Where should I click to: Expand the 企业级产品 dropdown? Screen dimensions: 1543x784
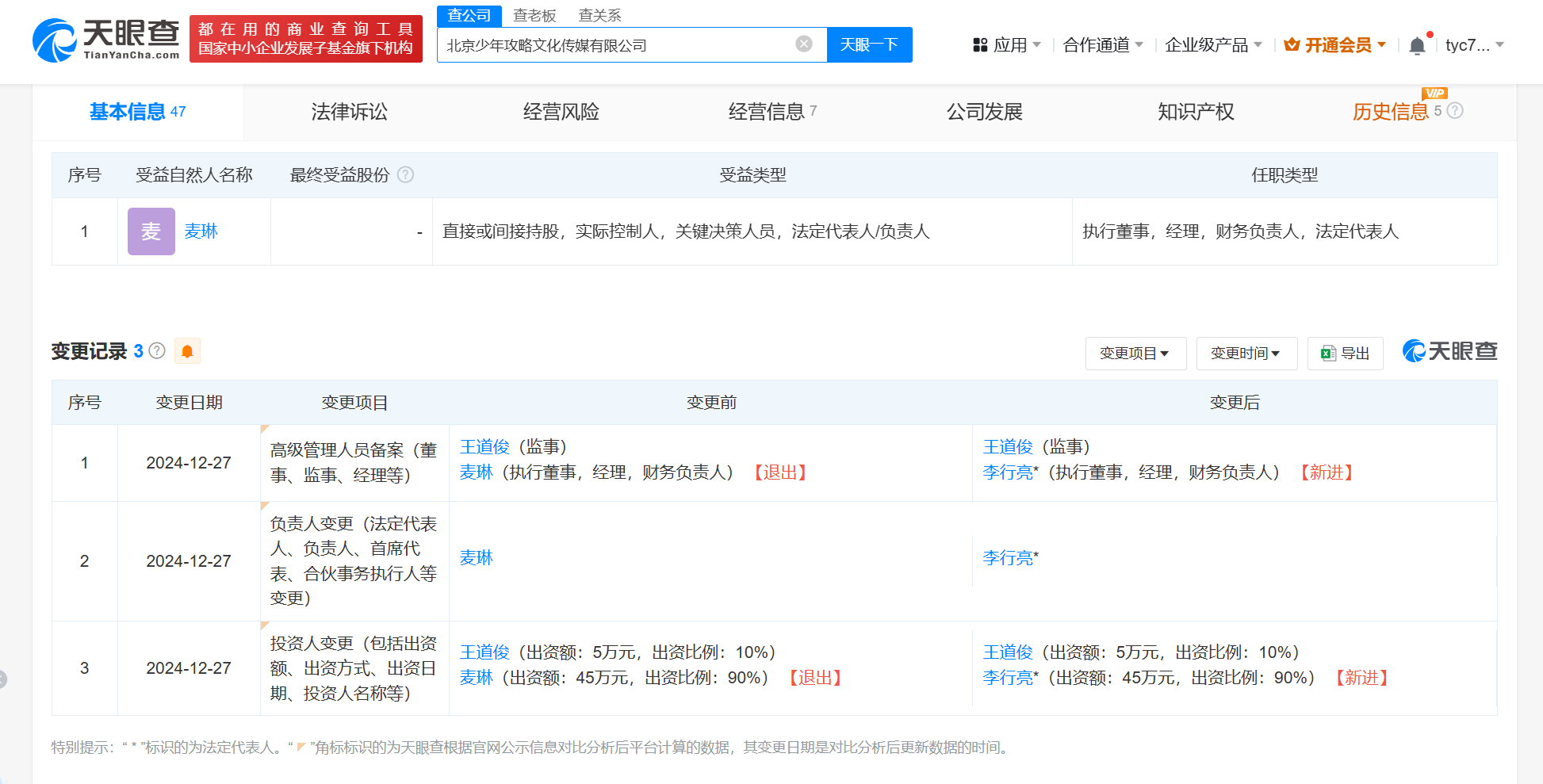1213,45
